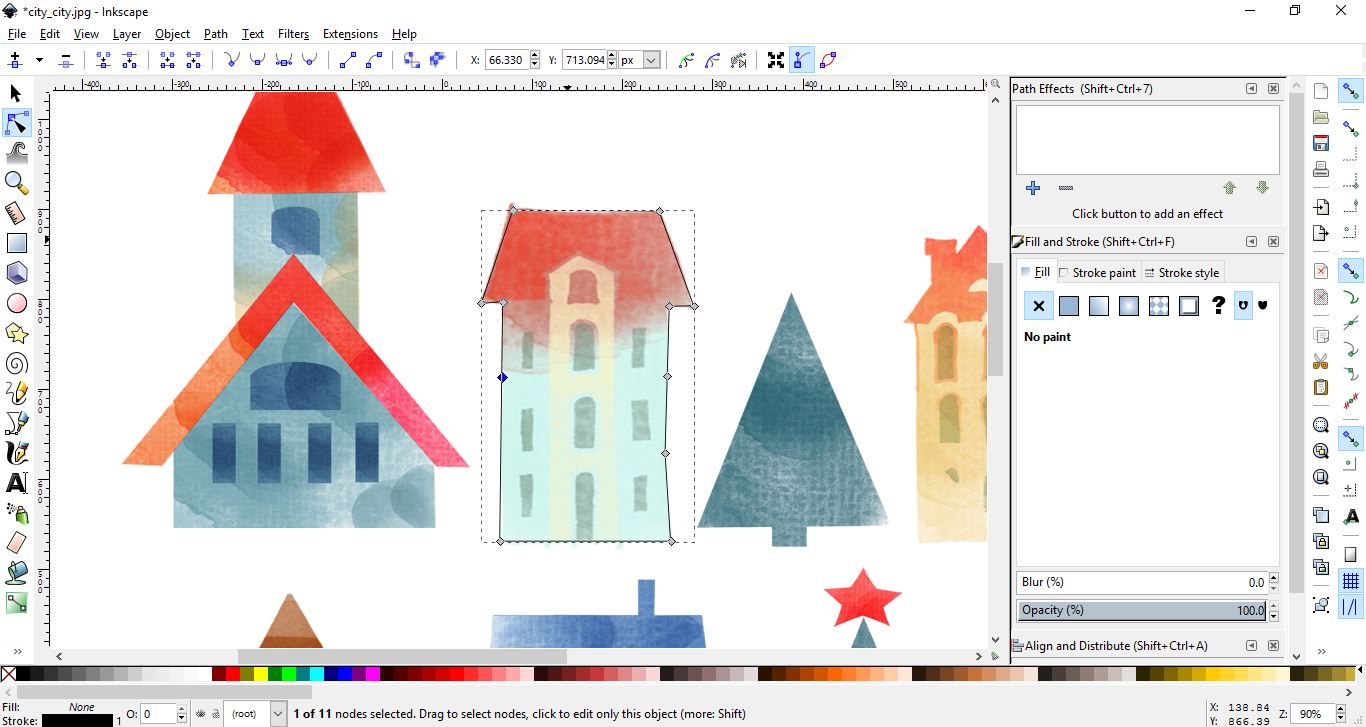Select the Tweak objects tool
Viewport: 1366px width, 727px height.
click(x=16, y=153)
